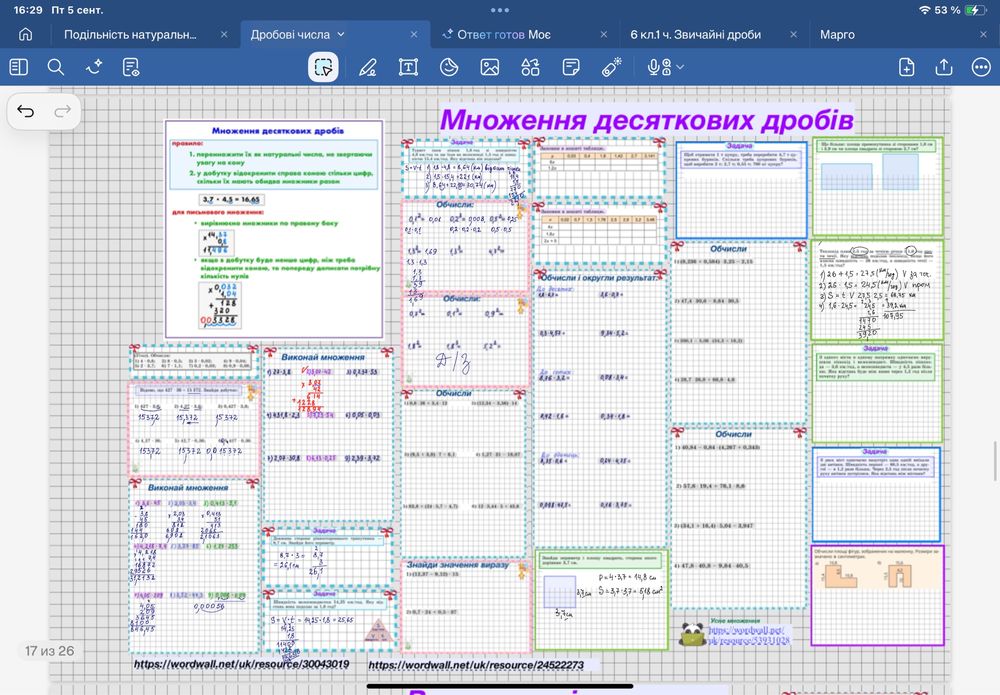
Task: Open the search magnifier tool
Action: point(55,67)
